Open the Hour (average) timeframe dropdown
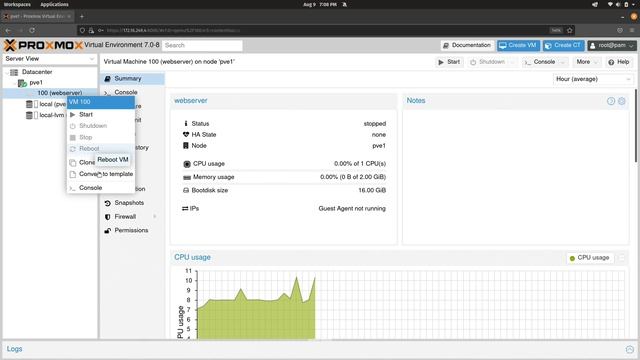Image resolution: width=640 pixels, height=360 pixels. 593,79
